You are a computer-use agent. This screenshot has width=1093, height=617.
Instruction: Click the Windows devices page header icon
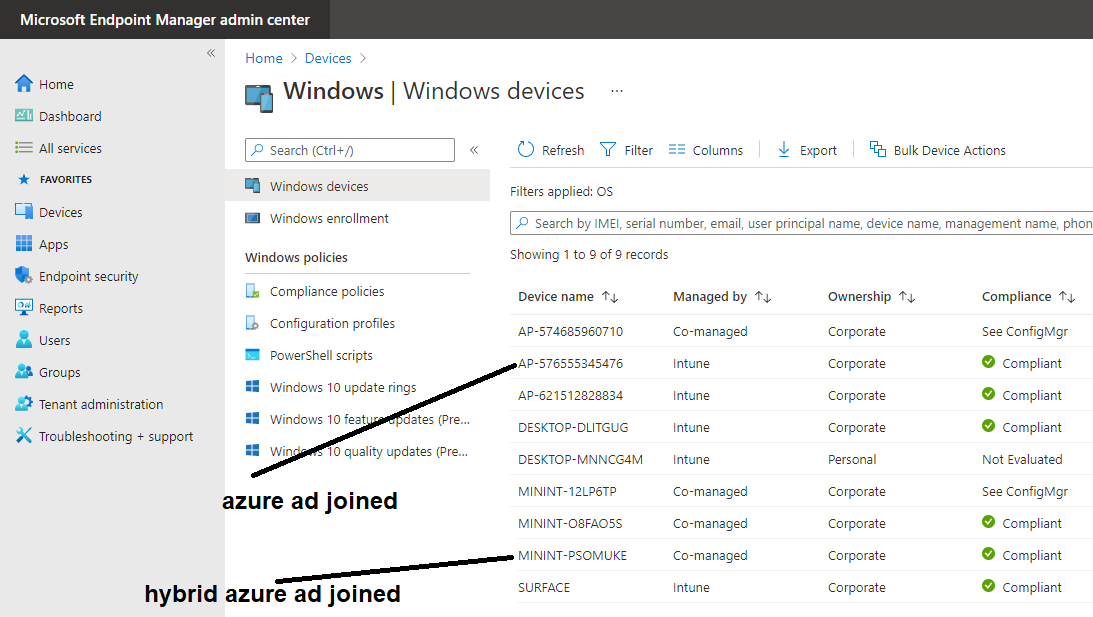(x=259, y=98)
